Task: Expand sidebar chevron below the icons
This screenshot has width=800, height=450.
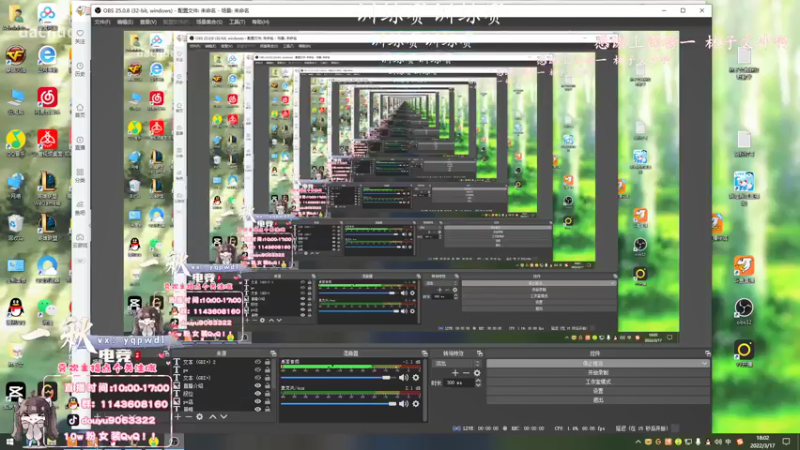Action: point(80,261)
